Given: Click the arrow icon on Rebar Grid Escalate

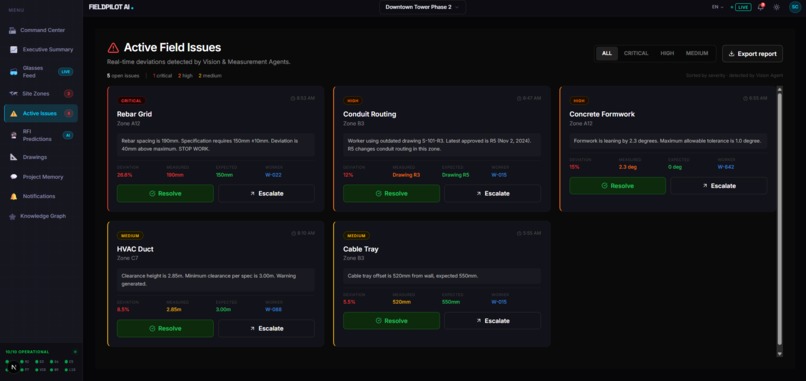Looking at the screenshot, I should click(252, 194).
